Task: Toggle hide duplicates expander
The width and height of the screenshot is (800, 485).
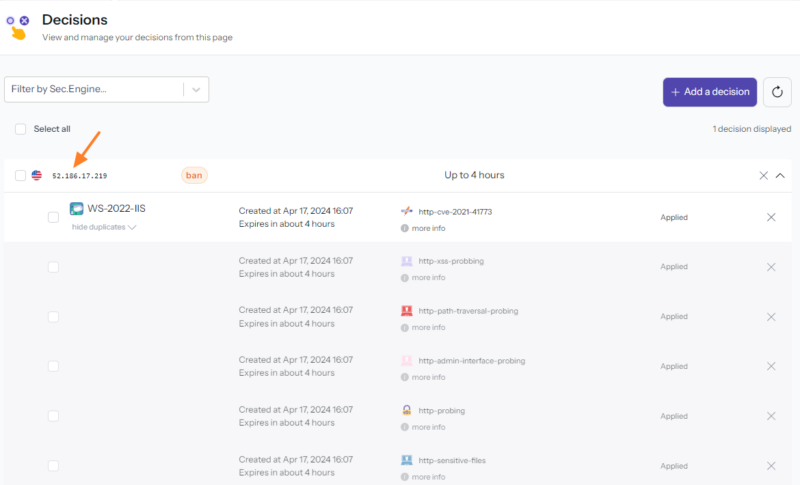Action: click(x=104, y=227)
